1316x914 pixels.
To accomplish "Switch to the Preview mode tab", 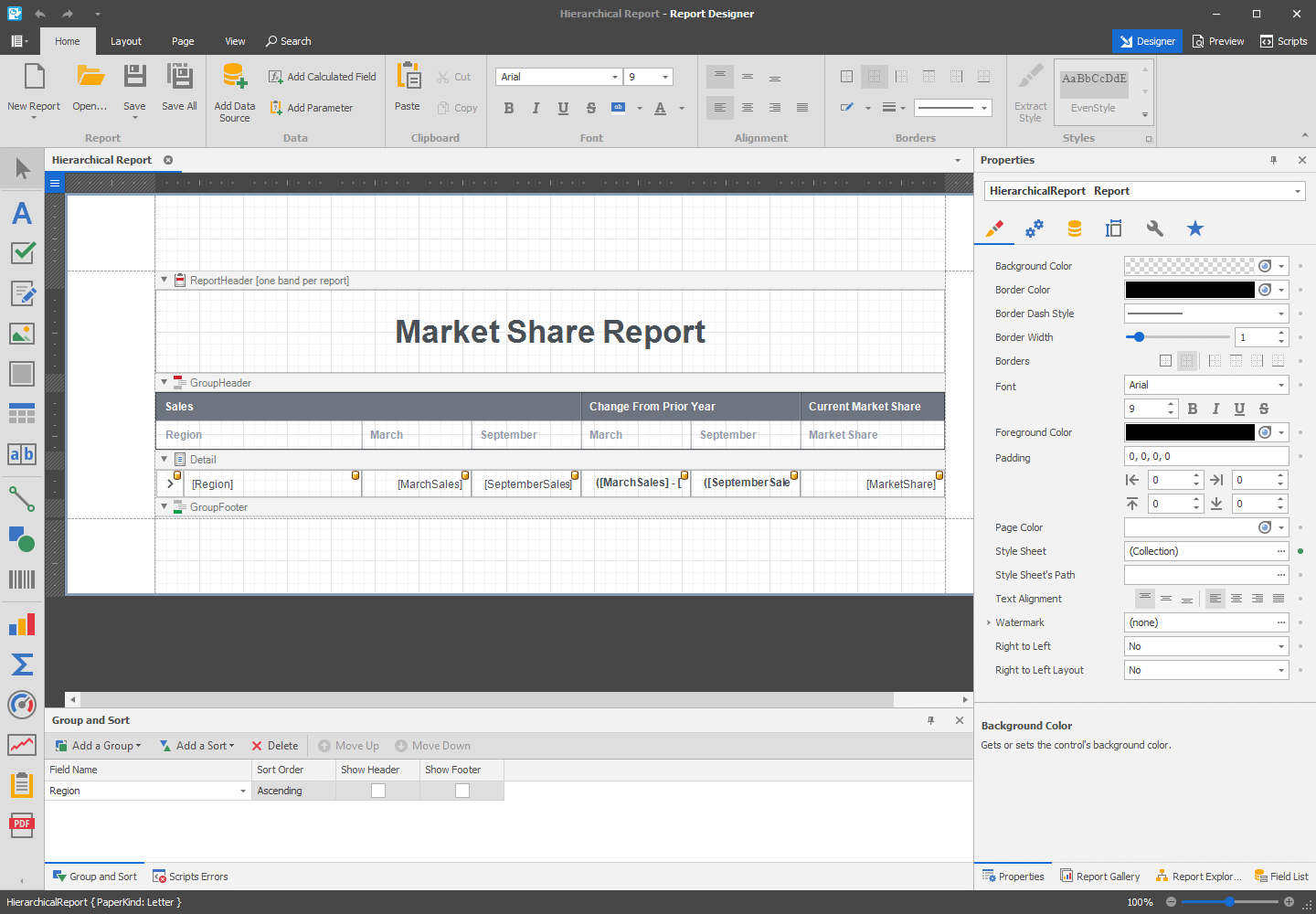I will tap(1217, 40).
